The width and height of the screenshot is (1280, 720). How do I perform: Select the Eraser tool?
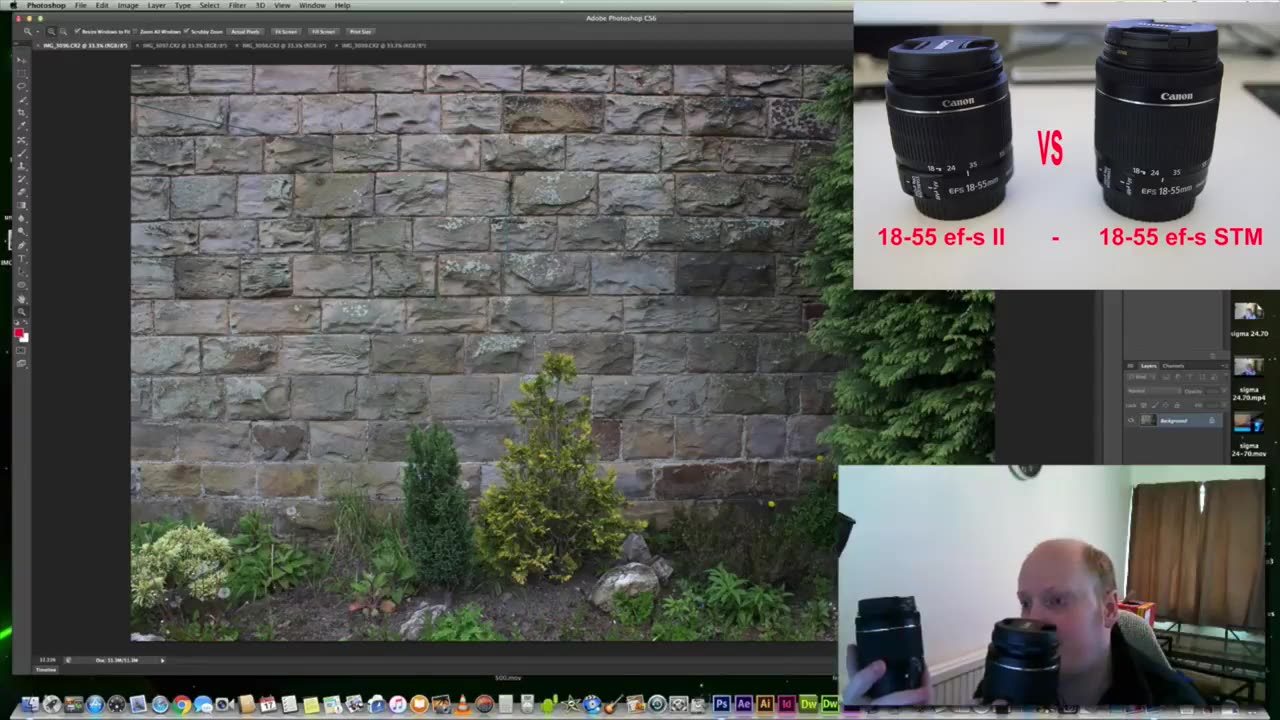pos(21,191)
